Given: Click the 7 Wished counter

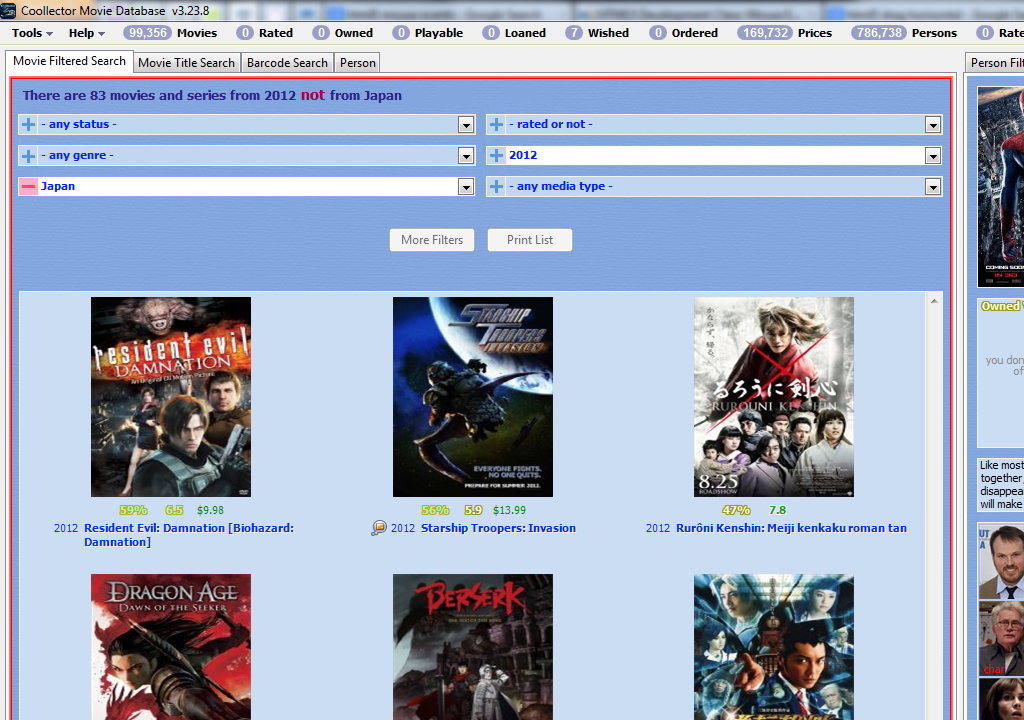Looking at the screenshot, I should tap(597, 33).
